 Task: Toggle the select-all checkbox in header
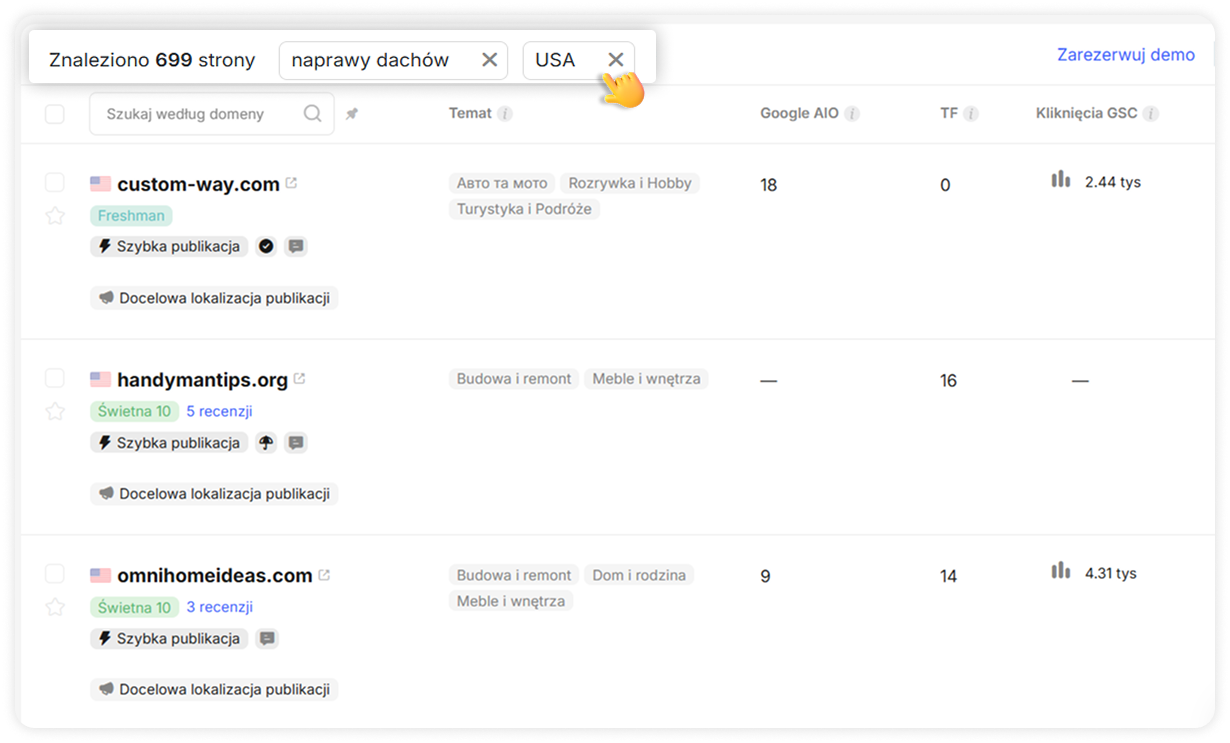[x=55, y=114]
